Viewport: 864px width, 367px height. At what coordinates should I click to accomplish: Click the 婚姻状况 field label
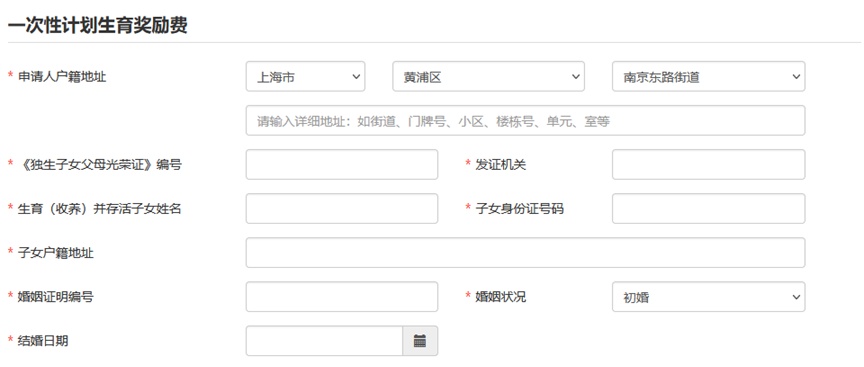coord(501,297)
